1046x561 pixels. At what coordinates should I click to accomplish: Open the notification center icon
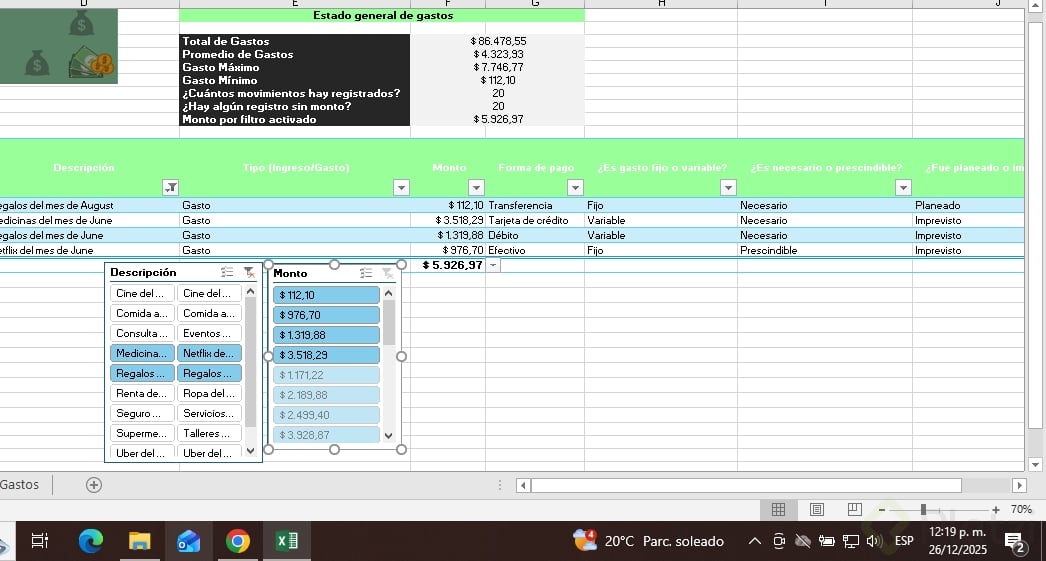point(1015,543)
